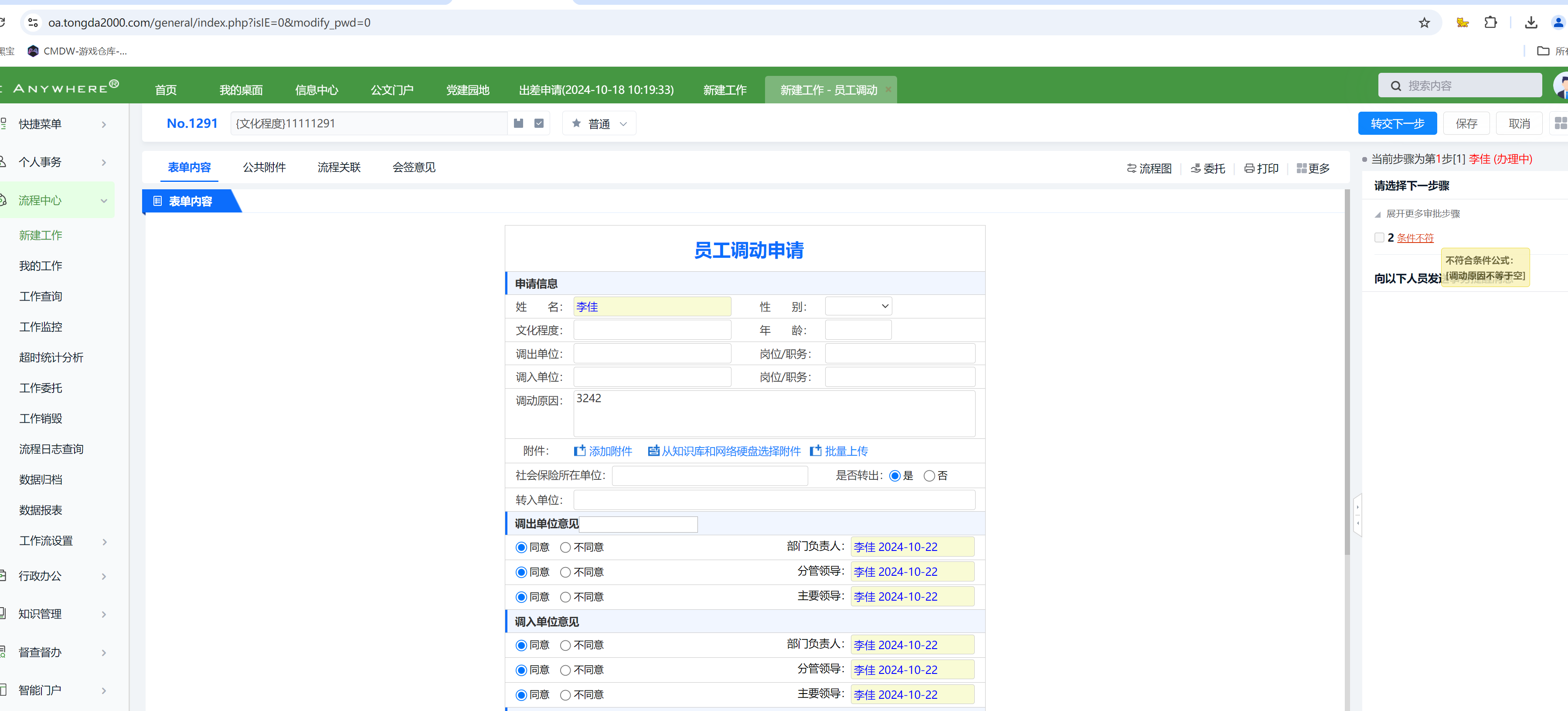1568x711 pixels.
Task: Click 批量上传 batch upload
Action: (x=839, y=451)
